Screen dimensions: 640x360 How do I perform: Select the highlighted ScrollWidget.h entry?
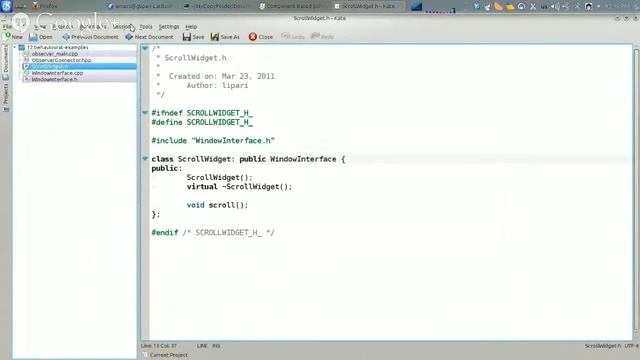coord(80,66)
